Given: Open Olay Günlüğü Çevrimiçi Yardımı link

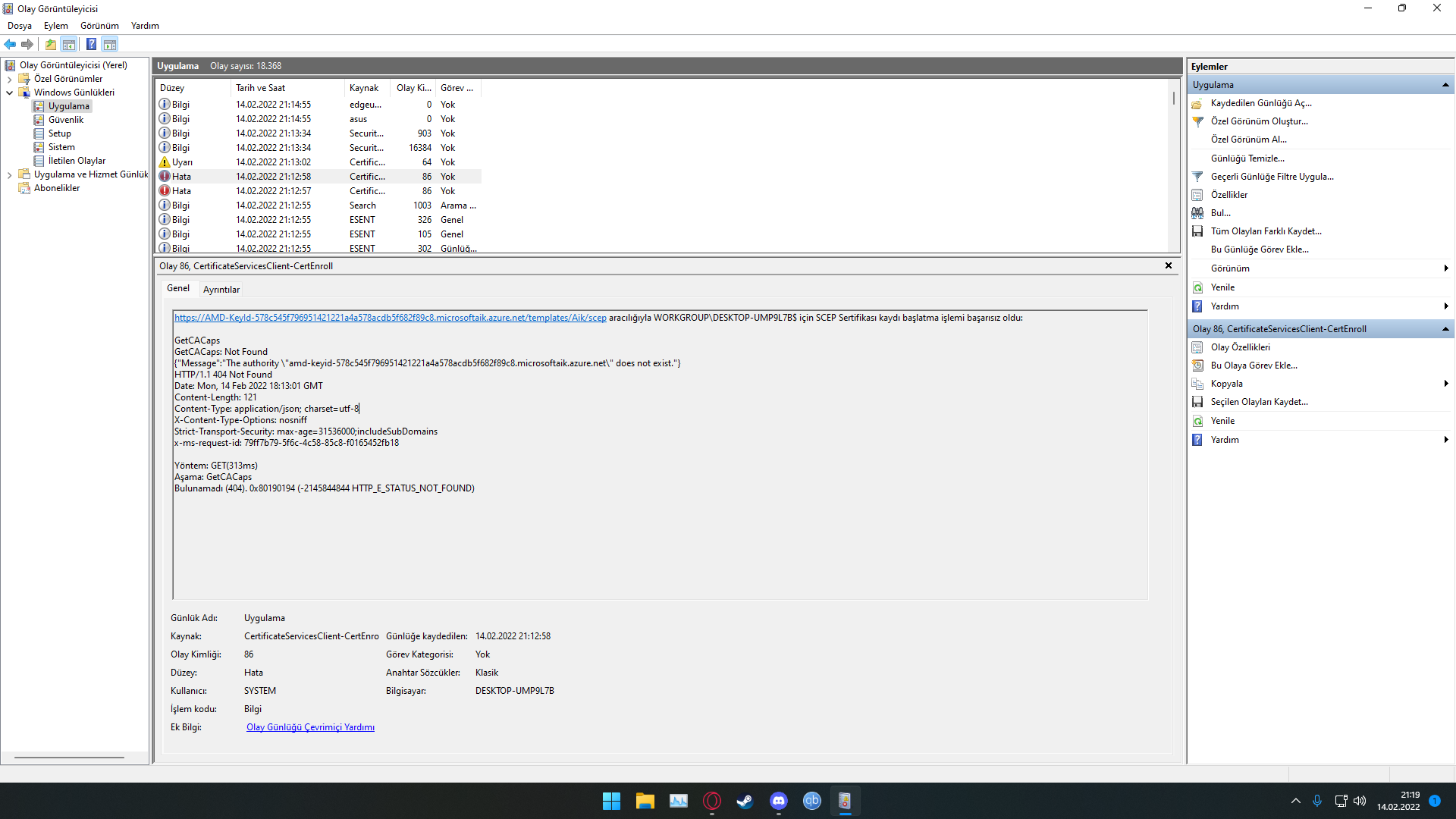Looking at the screenshot, I should pos(310,727).
